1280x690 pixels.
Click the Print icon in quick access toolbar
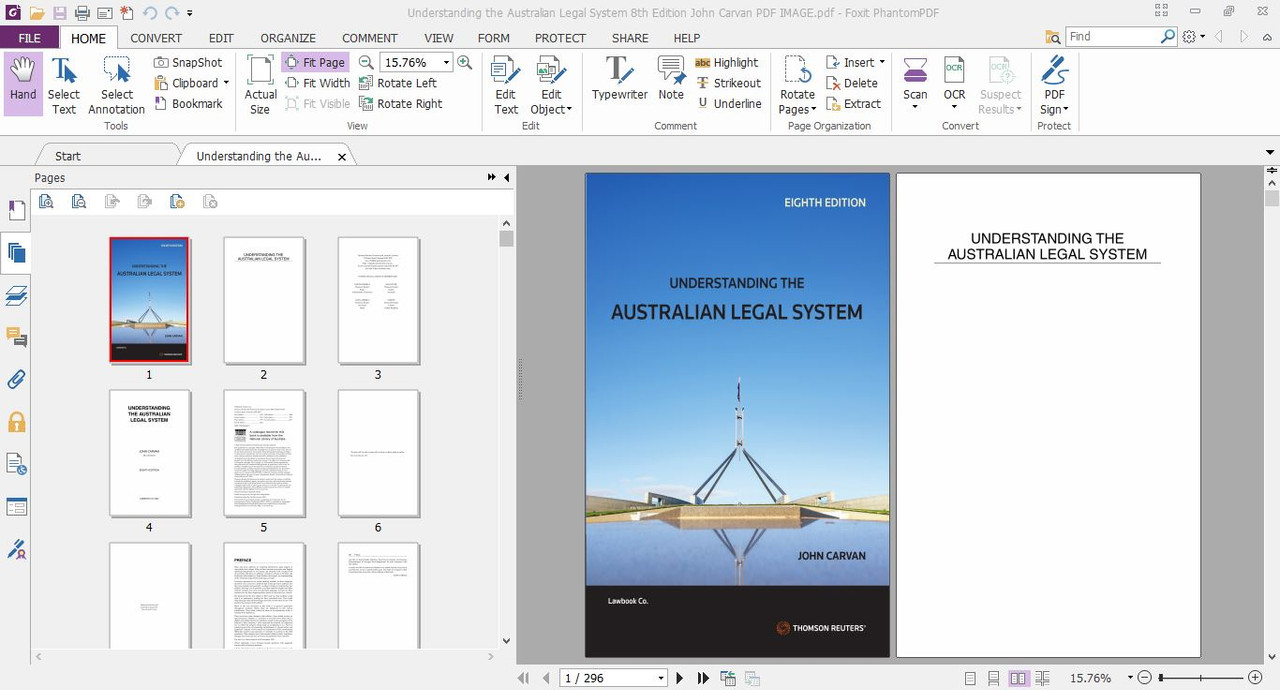pos(82,13)
